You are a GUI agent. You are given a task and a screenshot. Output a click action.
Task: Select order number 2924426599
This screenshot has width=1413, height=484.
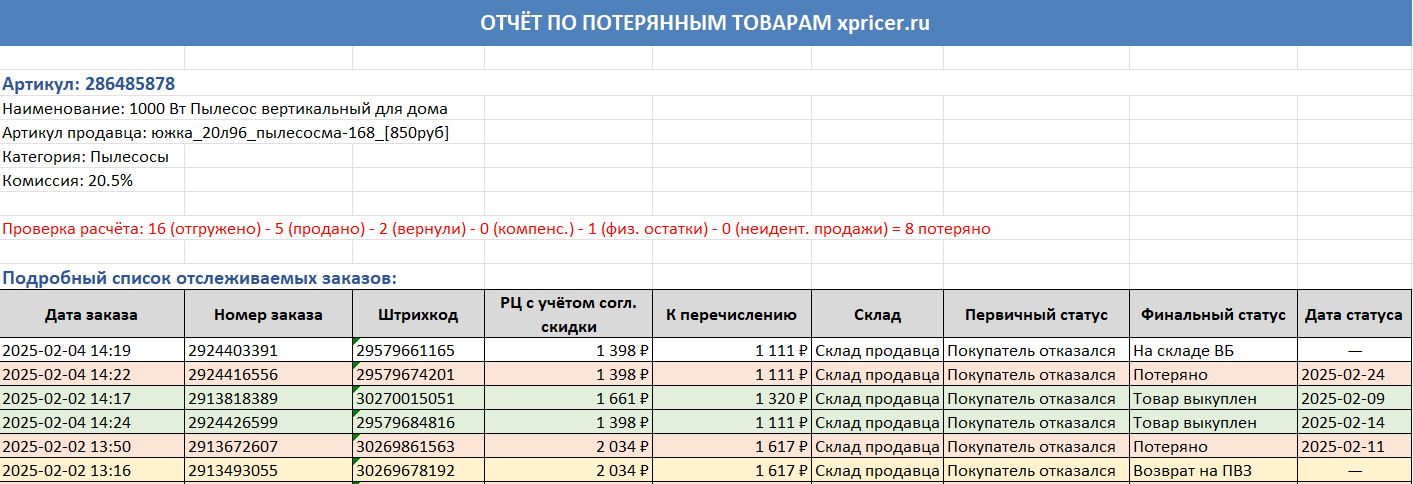(268, 423)
